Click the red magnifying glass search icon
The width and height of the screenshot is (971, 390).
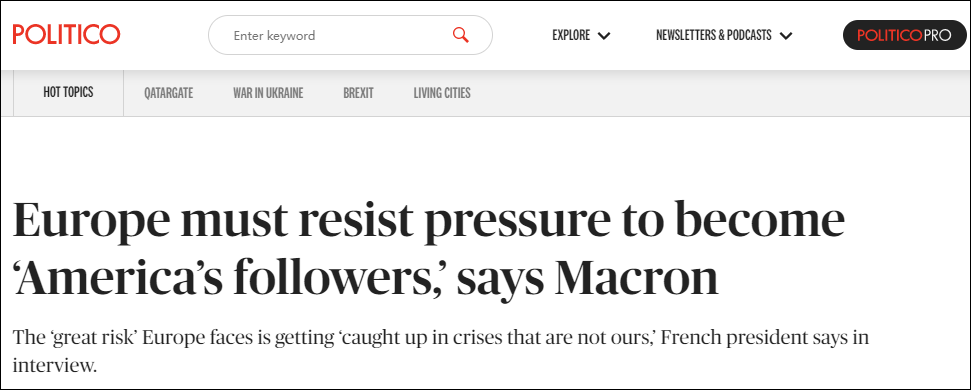point(461,35)
